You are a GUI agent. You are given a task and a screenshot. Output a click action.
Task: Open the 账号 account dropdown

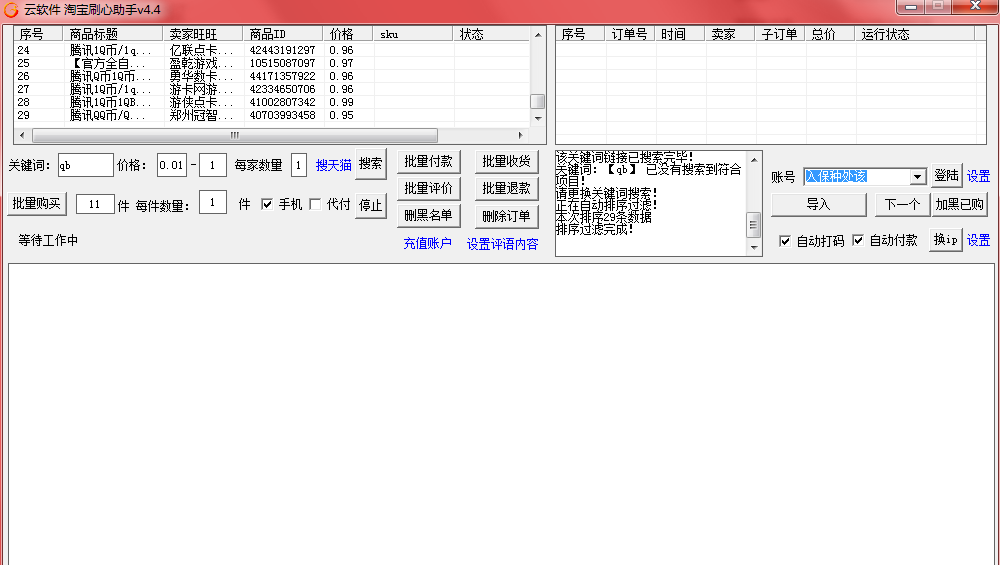pyautogui.click(x=917, y=176)
